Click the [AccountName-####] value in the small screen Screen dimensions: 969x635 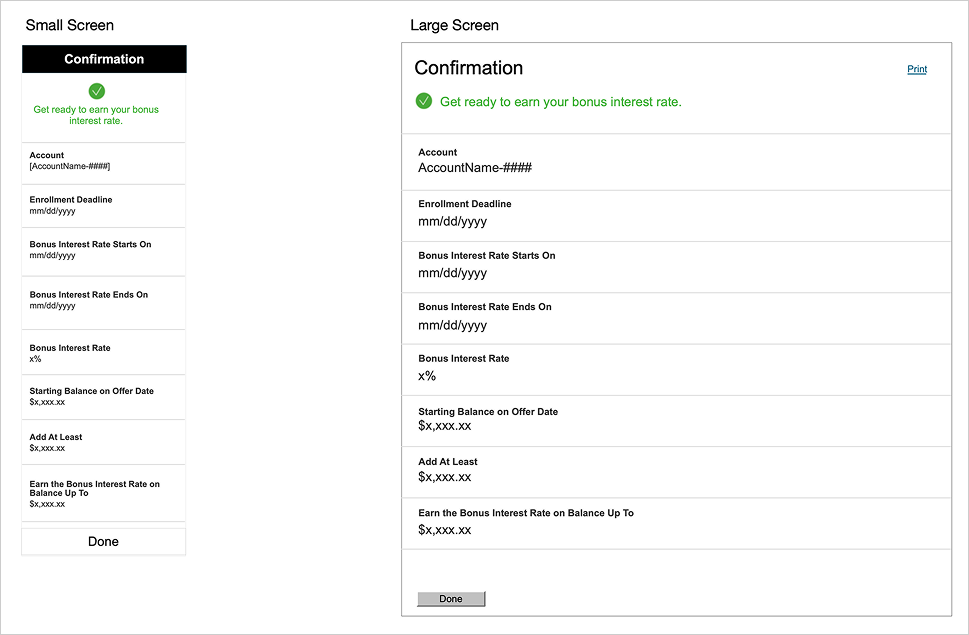point(70,166)
